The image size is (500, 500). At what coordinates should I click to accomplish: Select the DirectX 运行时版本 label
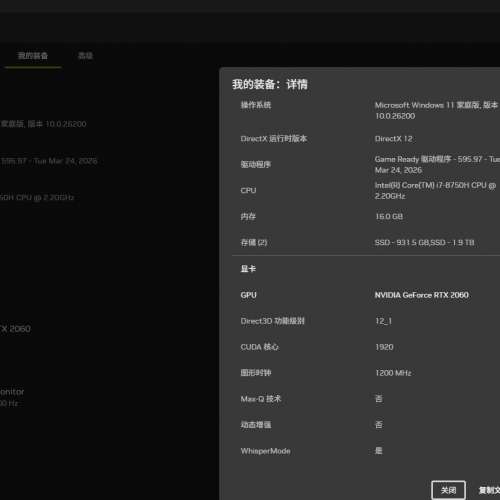click(x=274, y=139)
